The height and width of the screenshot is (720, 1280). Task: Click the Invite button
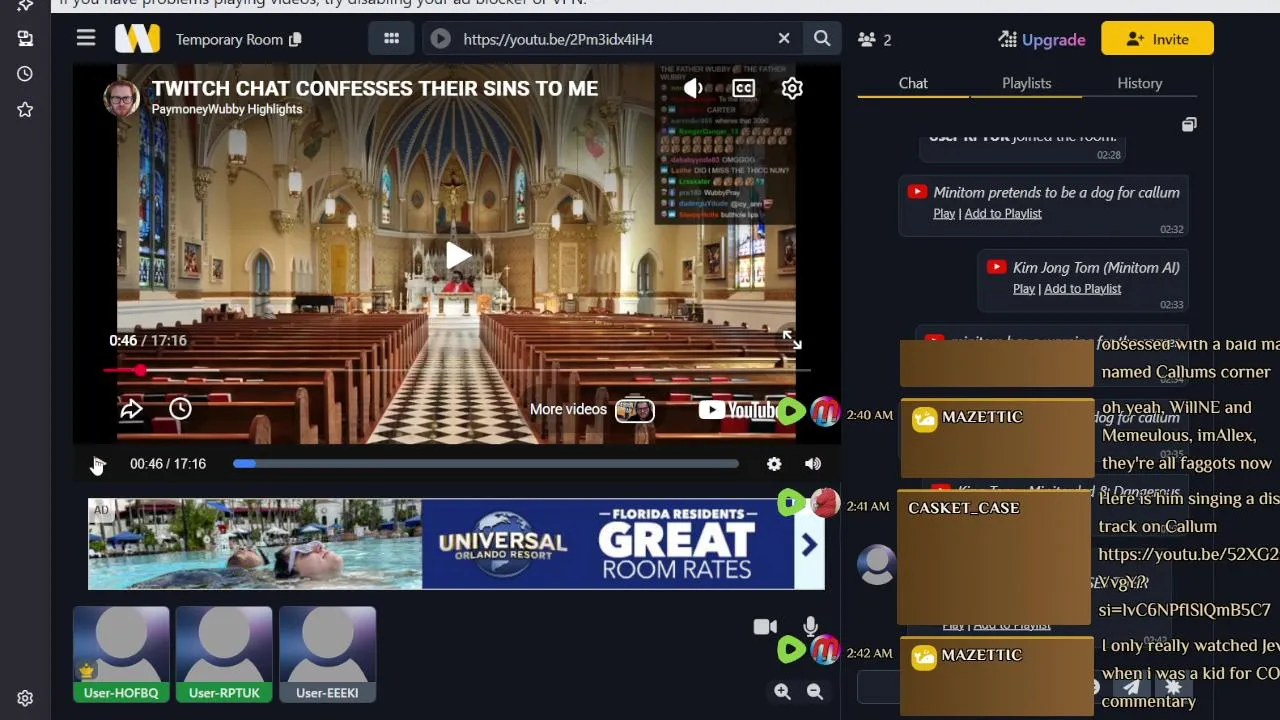pos(1157,39)
